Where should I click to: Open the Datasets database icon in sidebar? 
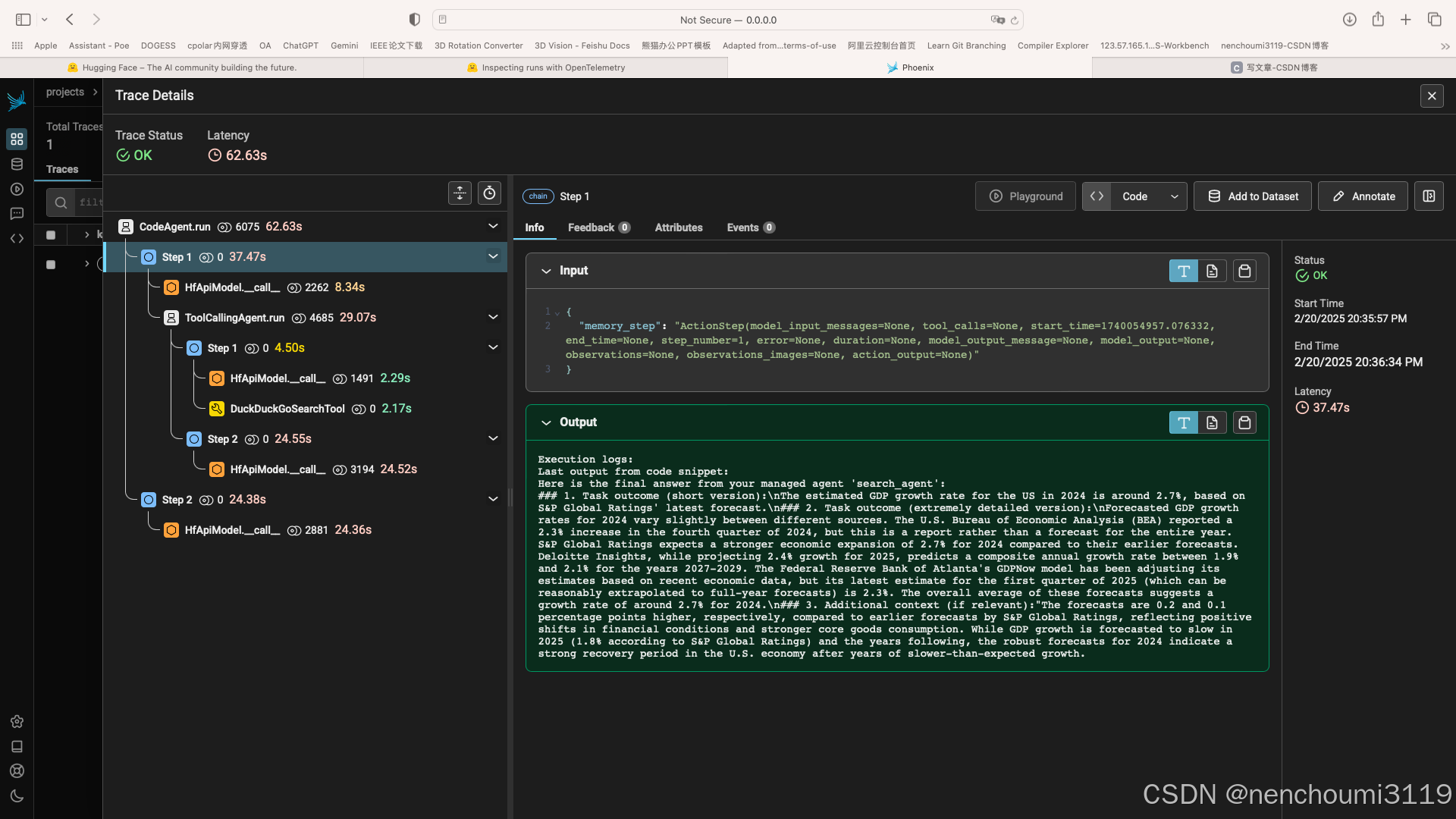point(17,165)
